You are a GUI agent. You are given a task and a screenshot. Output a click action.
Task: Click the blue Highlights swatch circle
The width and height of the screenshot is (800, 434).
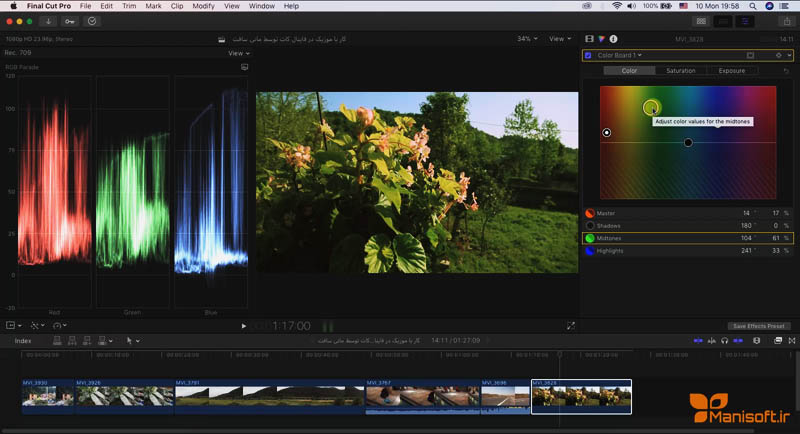click(x=590, y=251)
